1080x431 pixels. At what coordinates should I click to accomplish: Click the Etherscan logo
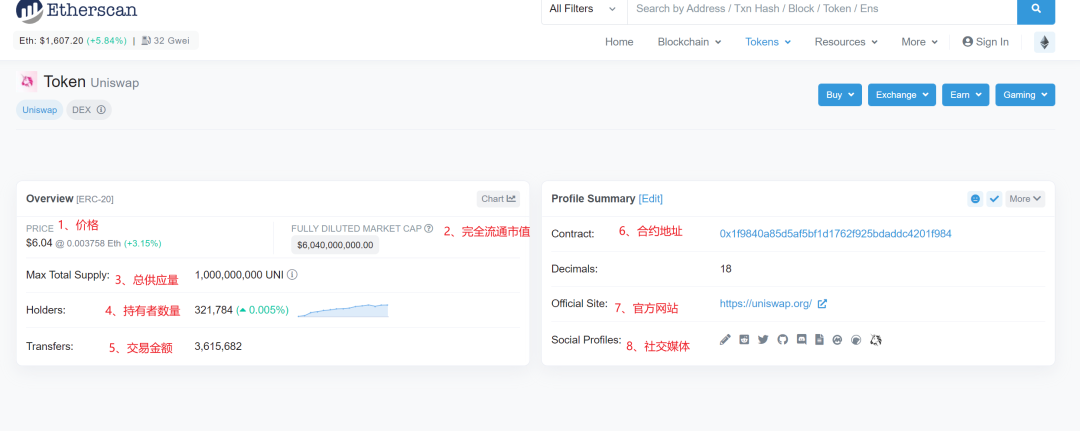click(76, 10)
